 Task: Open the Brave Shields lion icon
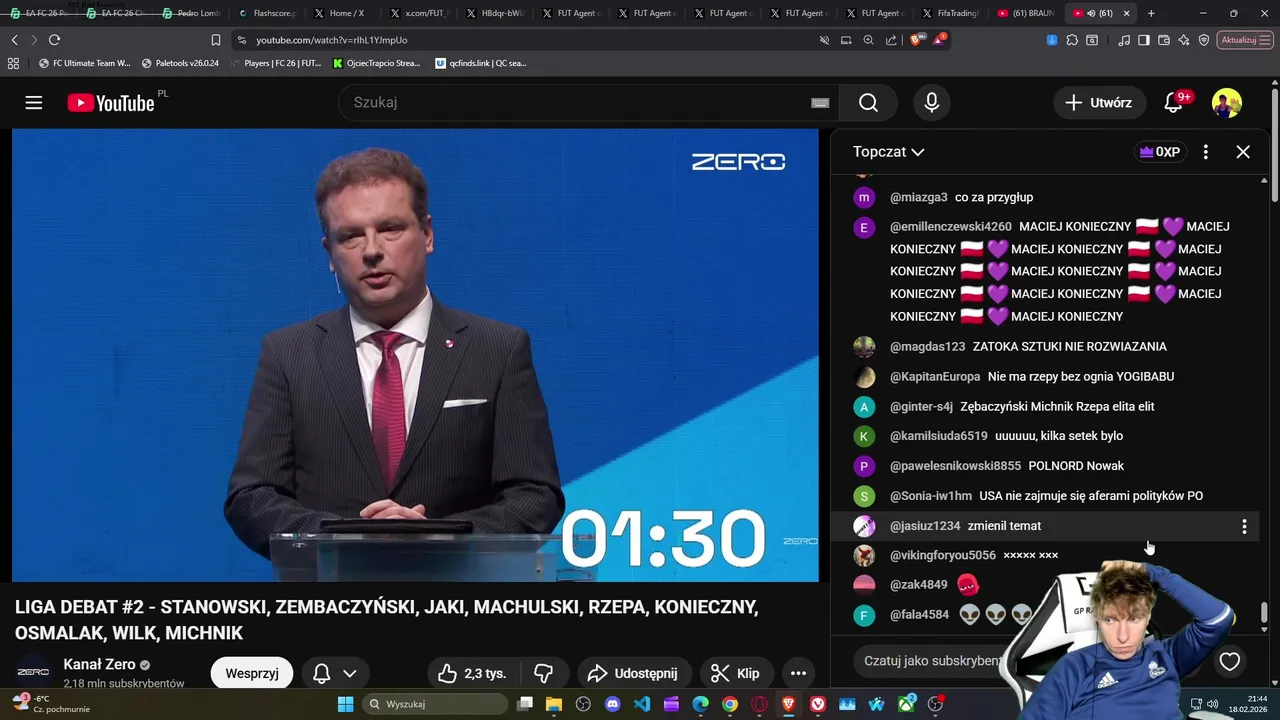point(915,40)
